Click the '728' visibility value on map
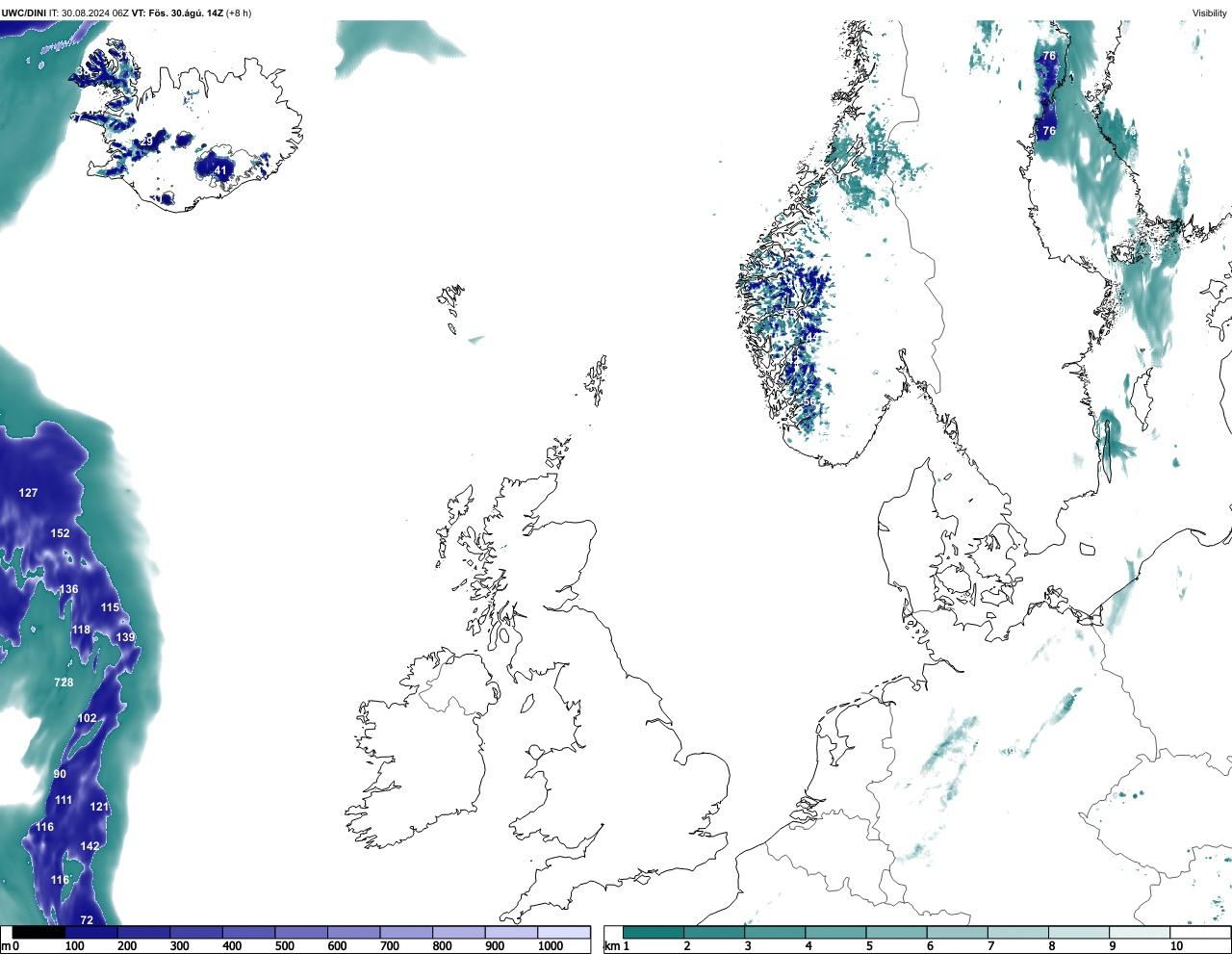The height and width of the screenshot is (954, 1232). 64,683
